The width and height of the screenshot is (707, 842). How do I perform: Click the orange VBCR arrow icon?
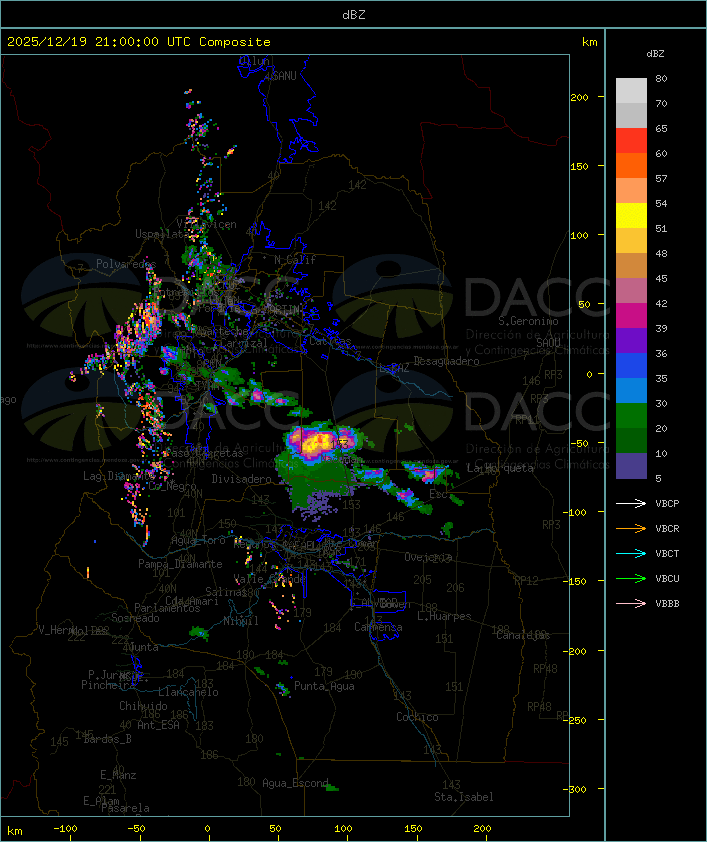click(x=631, y=528)
